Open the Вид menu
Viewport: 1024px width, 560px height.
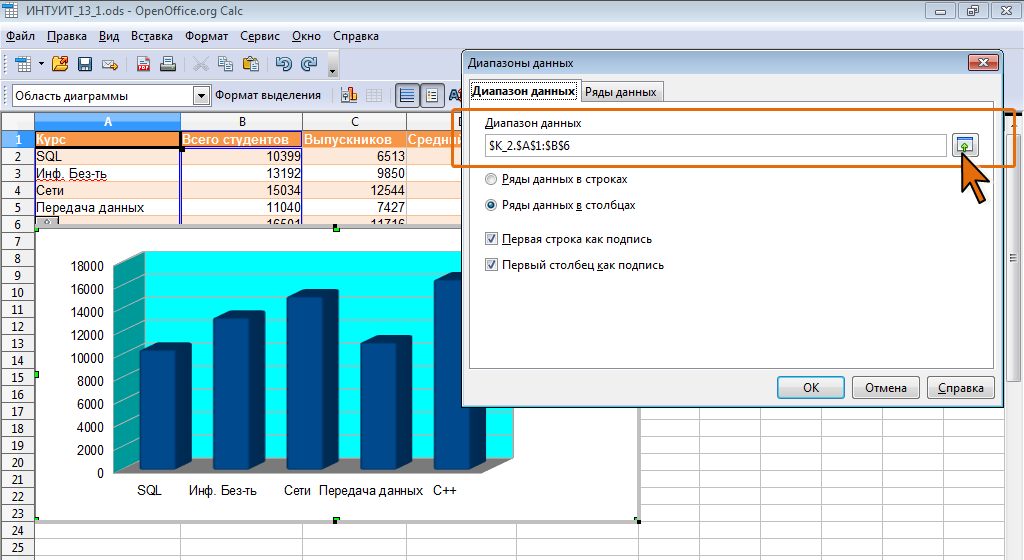click(109, 36)
